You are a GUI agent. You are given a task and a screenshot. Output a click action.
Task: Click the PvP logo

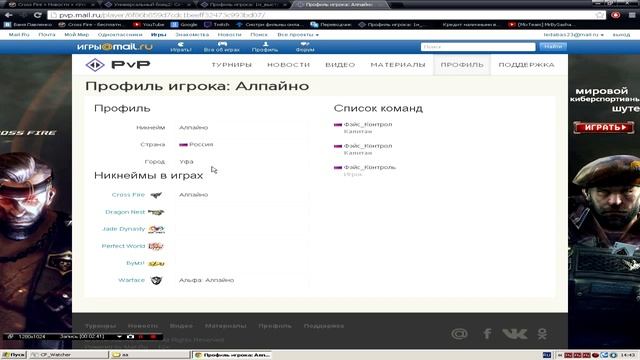click(118, 64)
